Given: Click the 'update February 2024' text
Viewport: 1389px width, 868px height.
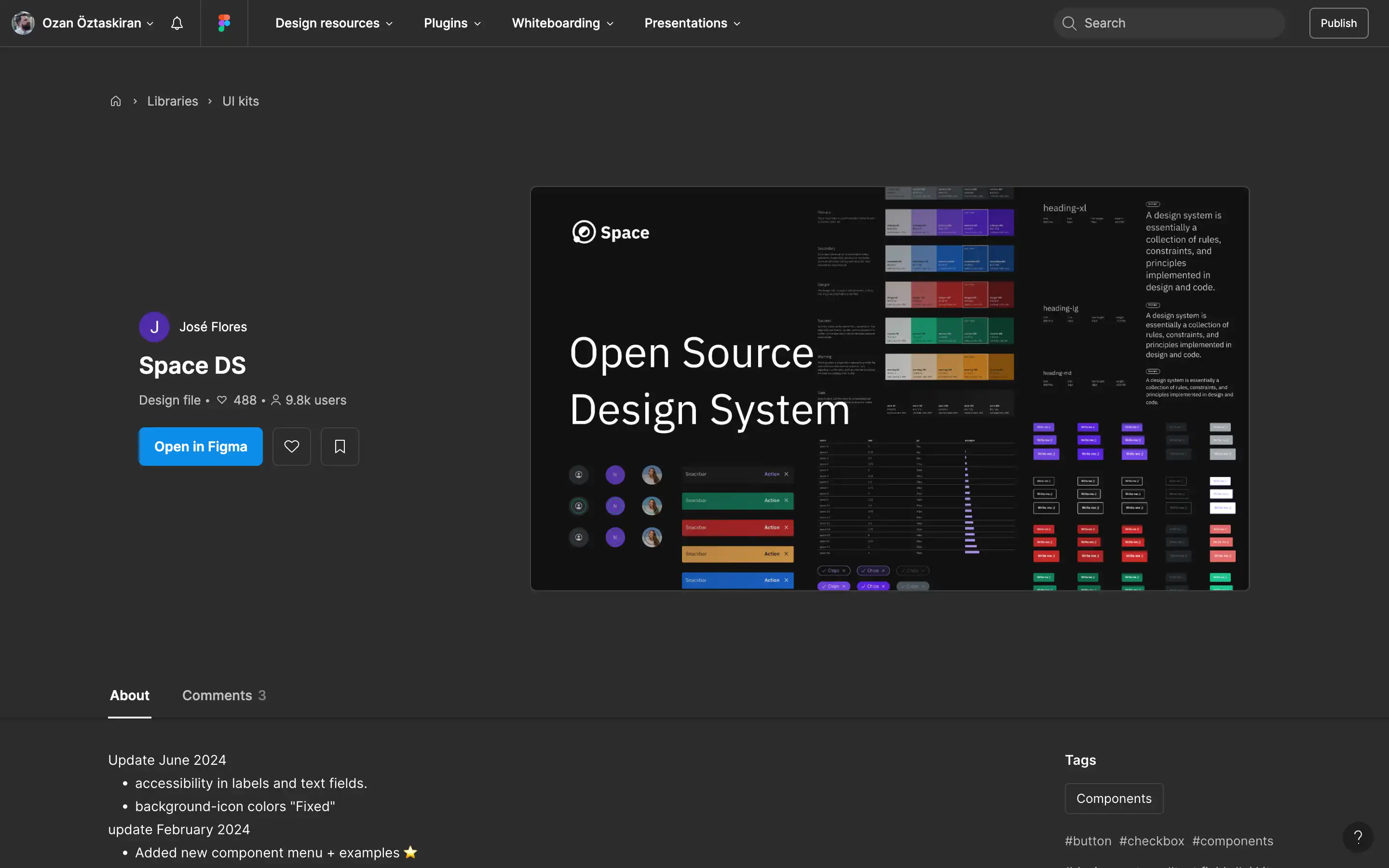Looking at the screenshot, I should click(x=179, y=829).
